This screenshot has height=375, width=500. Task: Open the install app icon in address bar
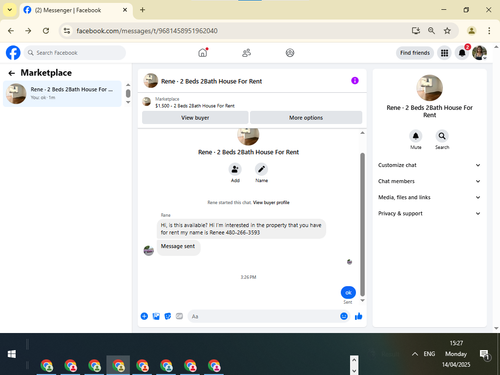[x=416, y=31]
